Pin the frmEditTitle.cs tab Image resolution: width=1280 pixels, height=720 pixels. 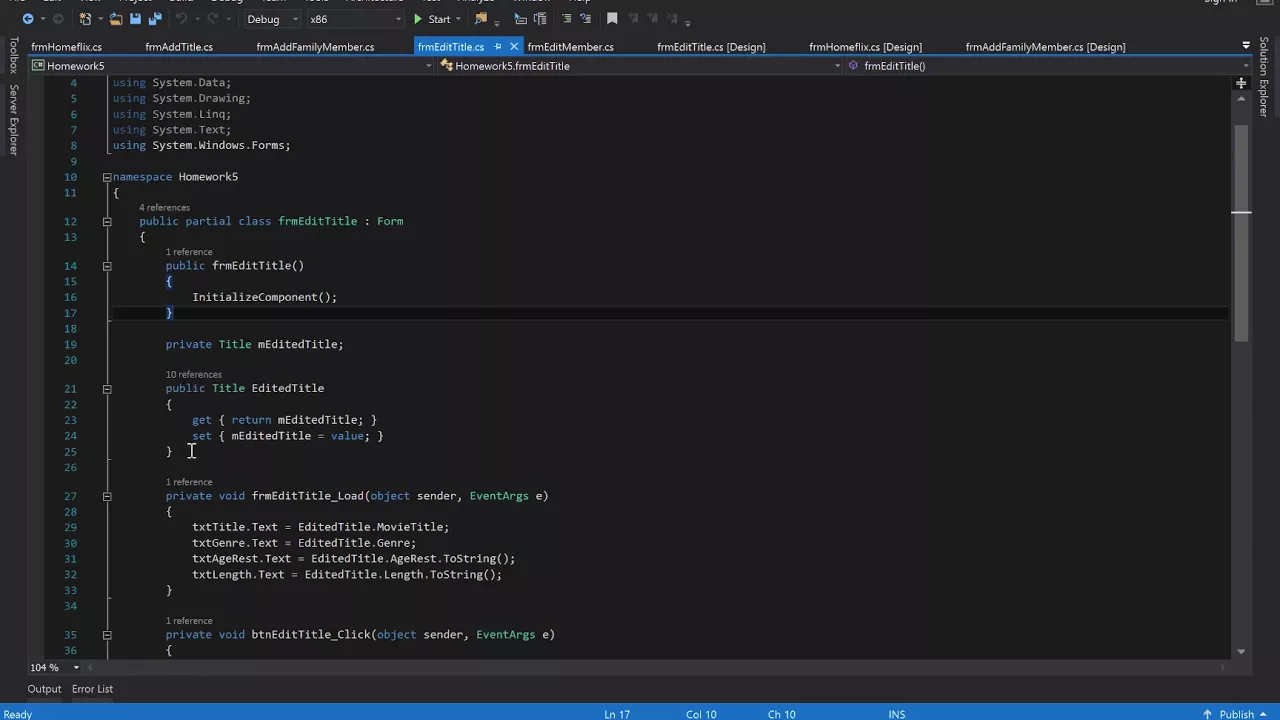pos(497,47)
